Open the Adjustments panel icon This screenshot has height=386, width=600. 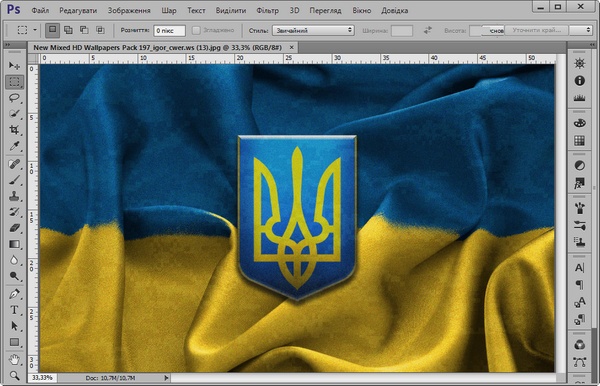(x=579, y=165)
